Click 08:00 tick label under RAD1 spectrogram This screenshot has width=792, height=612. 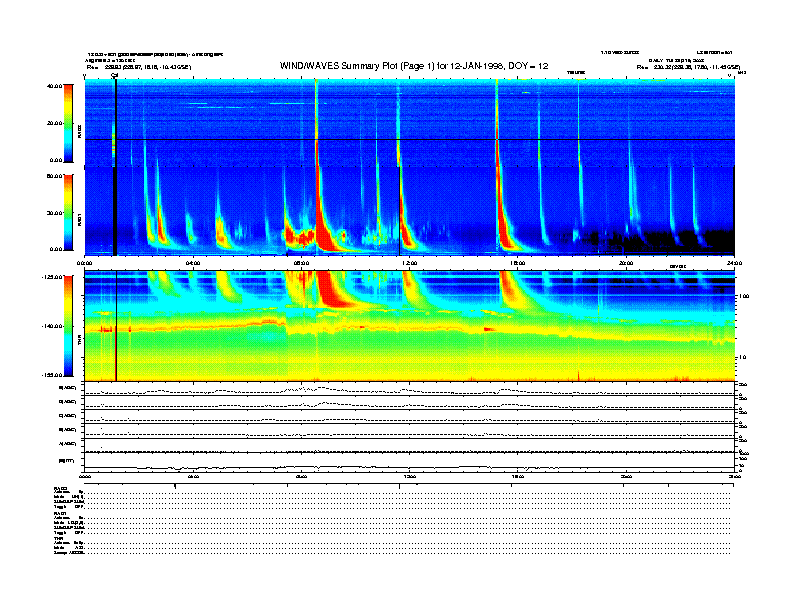coord(301,263)
